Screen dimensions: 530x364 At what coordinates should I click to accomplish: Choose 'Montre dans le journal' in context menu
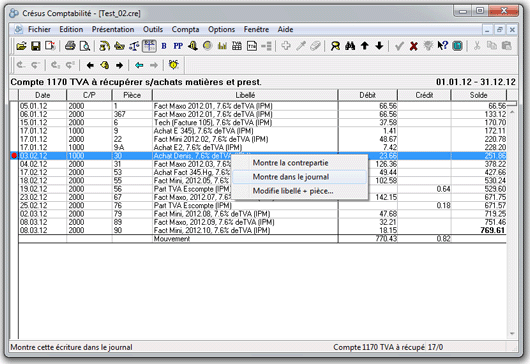(299, 177)
